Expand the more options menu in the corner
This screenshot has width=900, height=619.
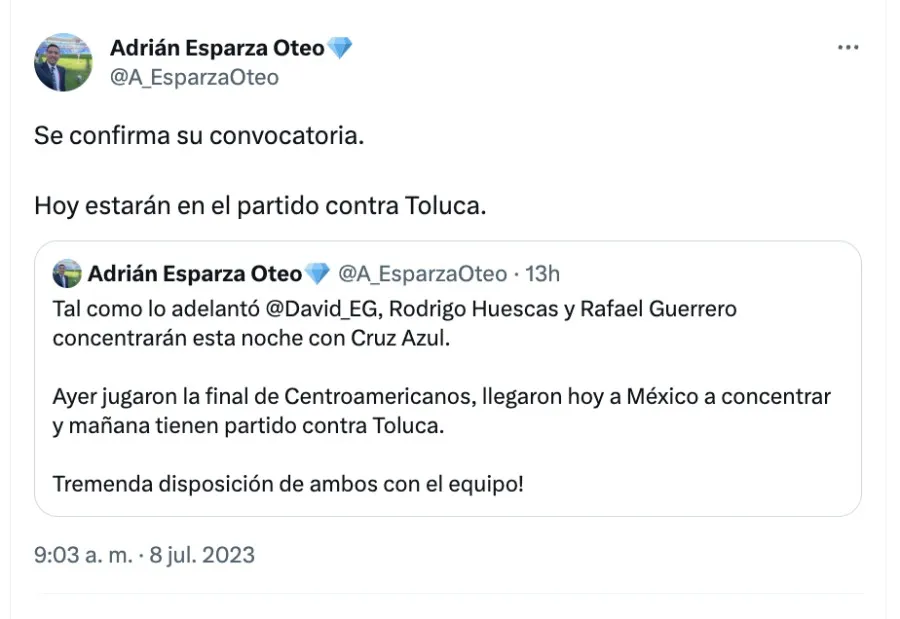click(849, 46)
